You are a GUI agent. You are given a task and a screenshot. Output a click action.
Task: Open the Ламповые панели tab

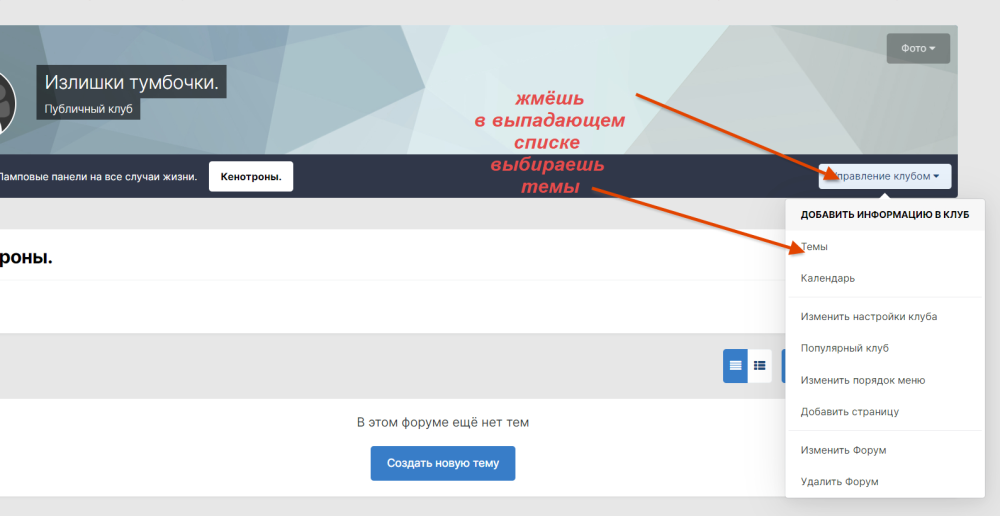(x=98, y=177)
